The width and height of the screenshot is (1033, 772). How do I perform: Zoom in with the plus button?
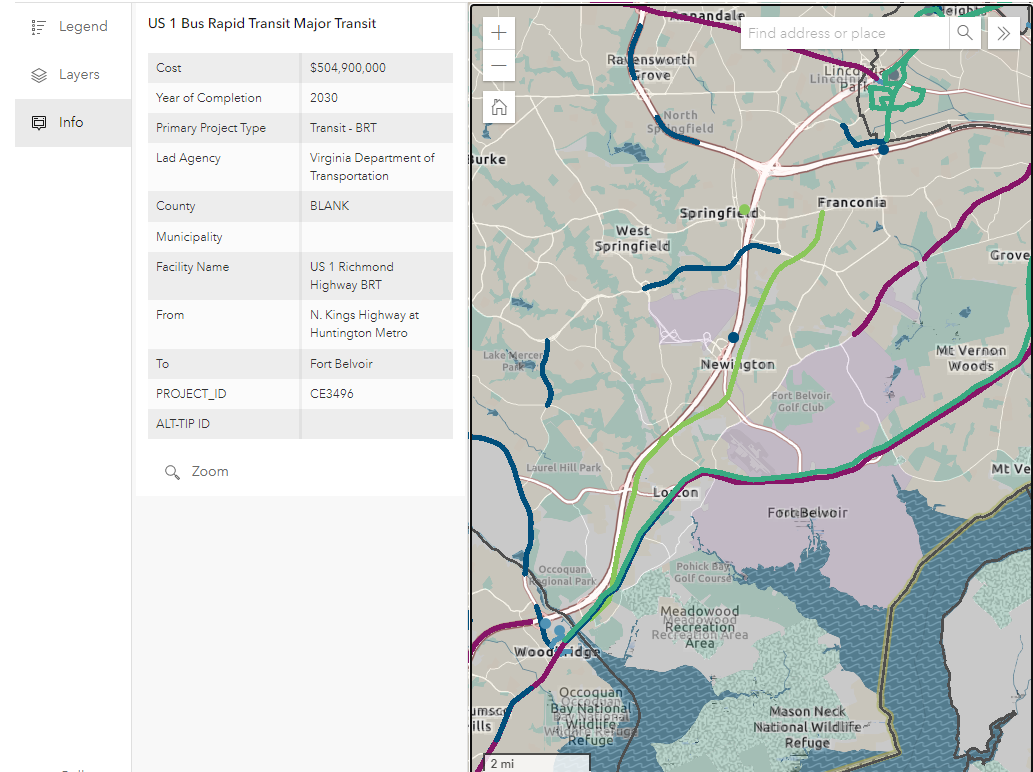pyautogui.click(x=498, y=32)
